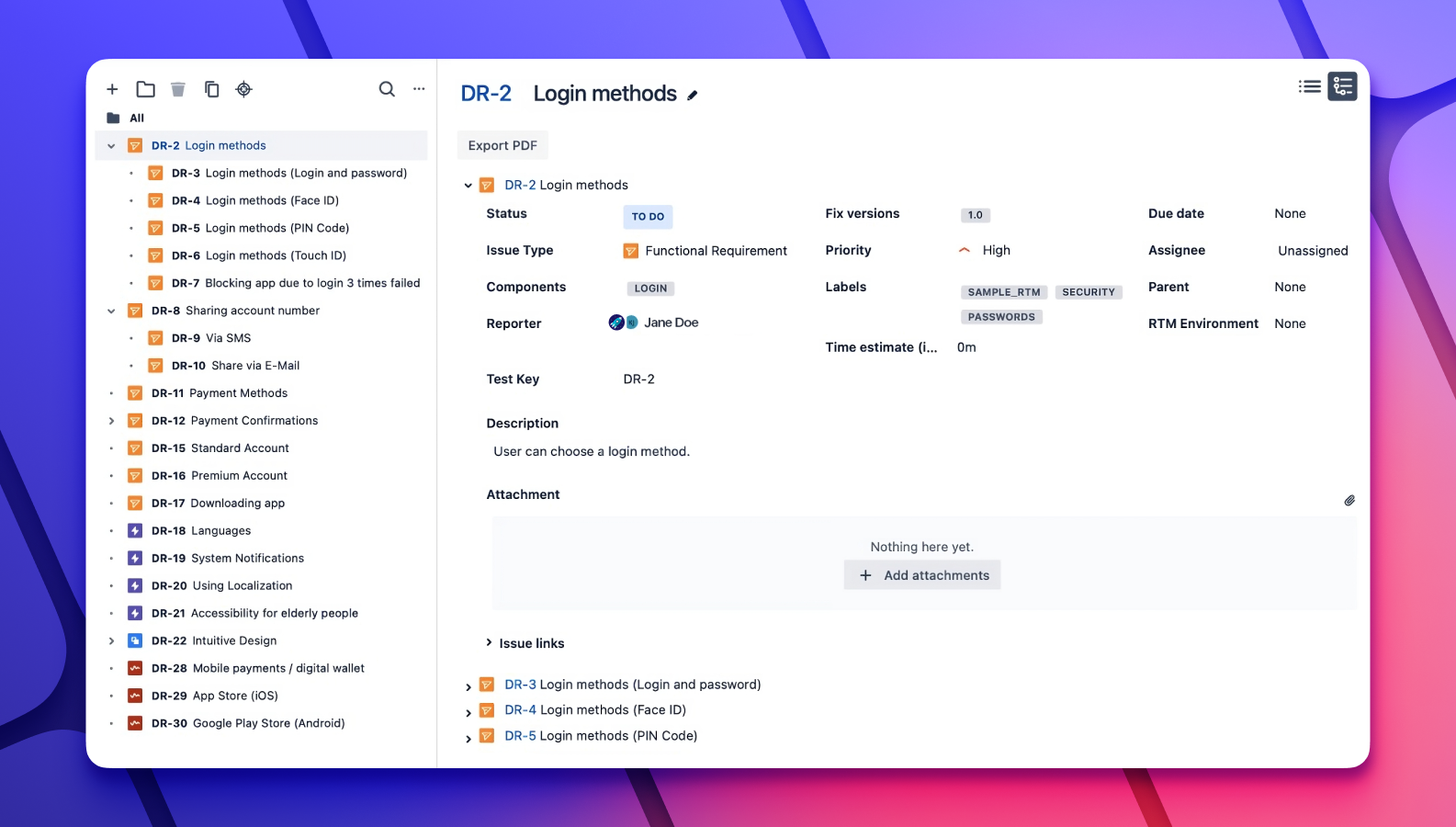
Task: Select DR-21 Accessibility for elderly people
Action: click(x=255, y=613)
